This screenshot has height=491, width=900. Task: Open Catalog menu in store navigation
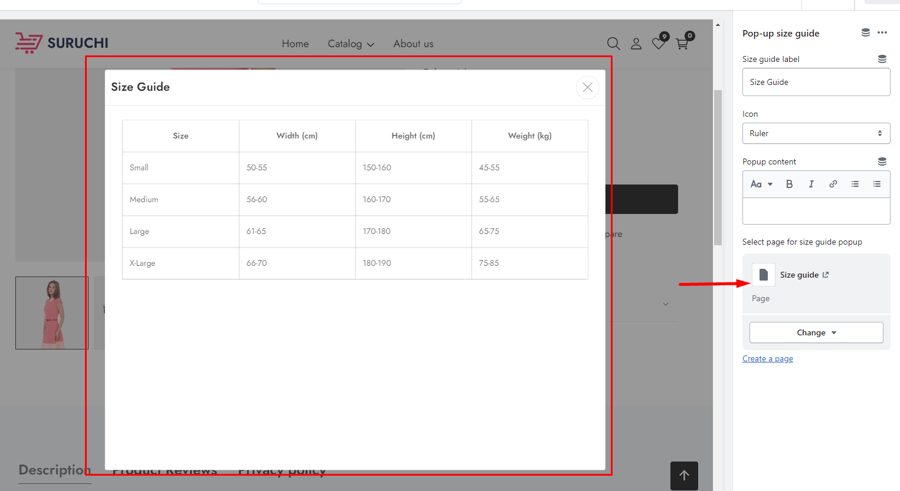pos(350,44)
